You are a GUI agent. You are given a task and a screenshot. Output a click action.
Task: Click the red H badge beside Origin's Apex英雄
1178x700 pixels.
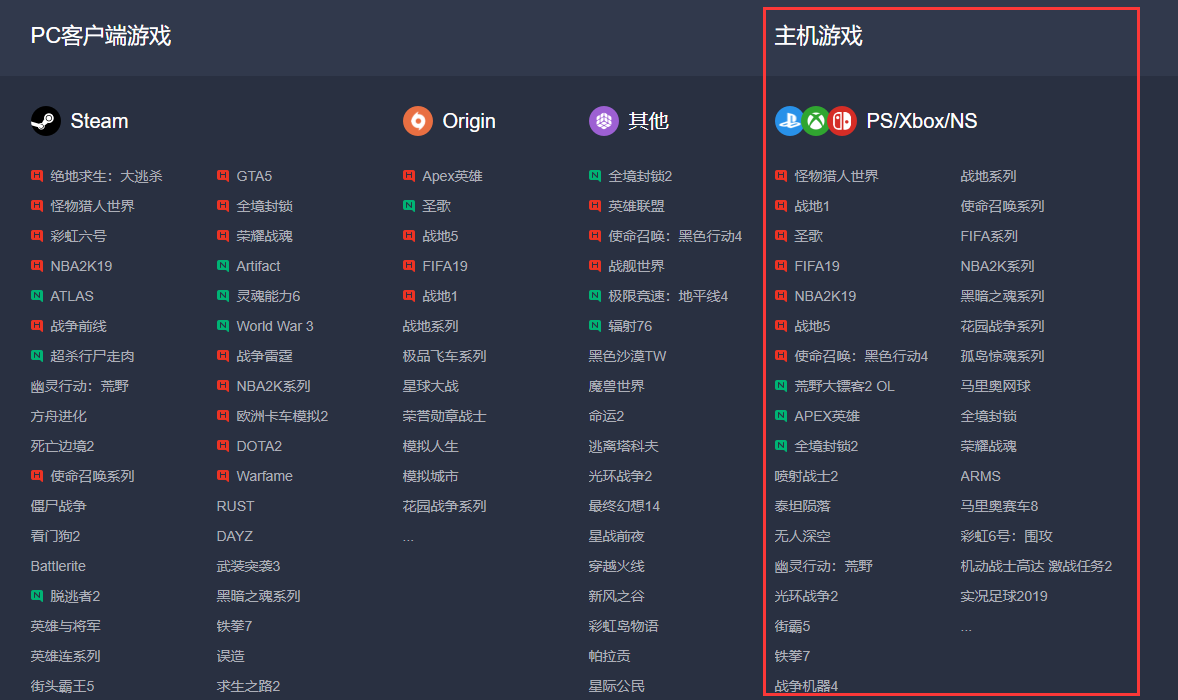[x=409, y=176]
